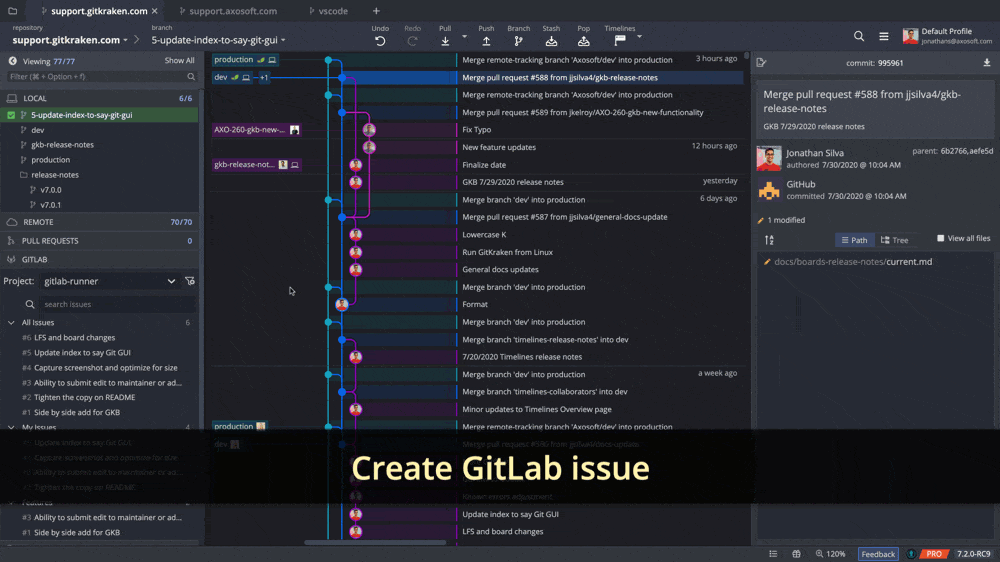This screenshot has height=562, width=1000.
Task: Add a new tab with plus icon
Action: click(x=376, y=11)
